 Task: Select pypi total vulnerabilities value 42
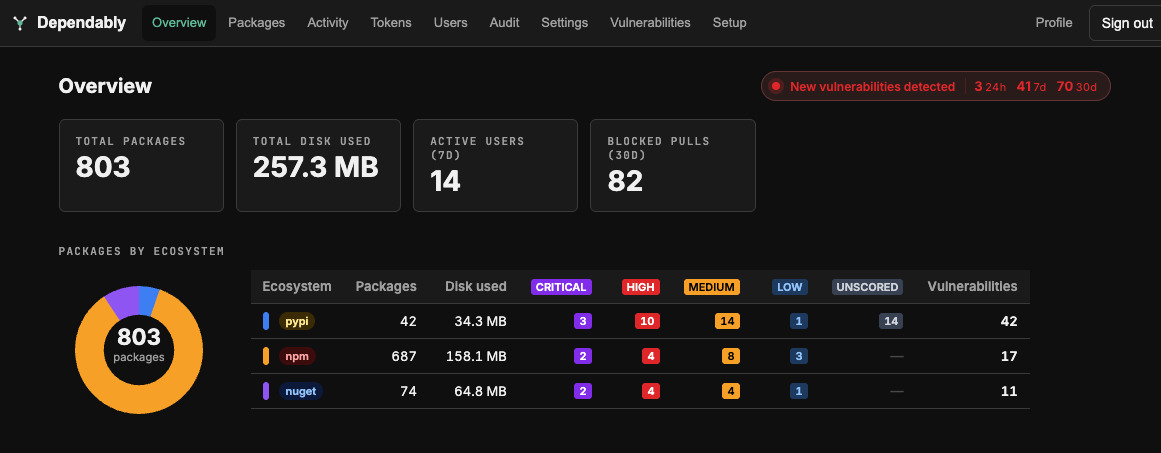click(x=1009, y=321)
